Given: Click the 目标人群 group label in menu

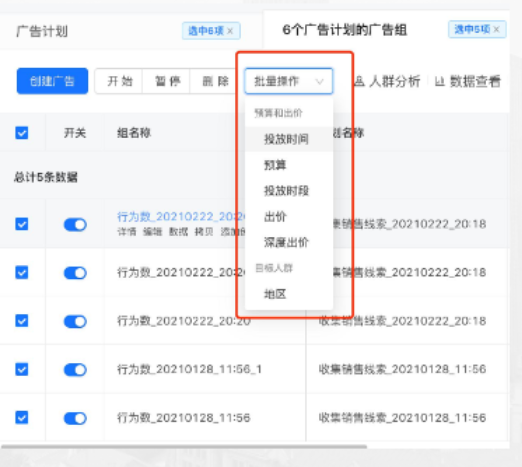Looking at the screenshot, I should point(274,268).
